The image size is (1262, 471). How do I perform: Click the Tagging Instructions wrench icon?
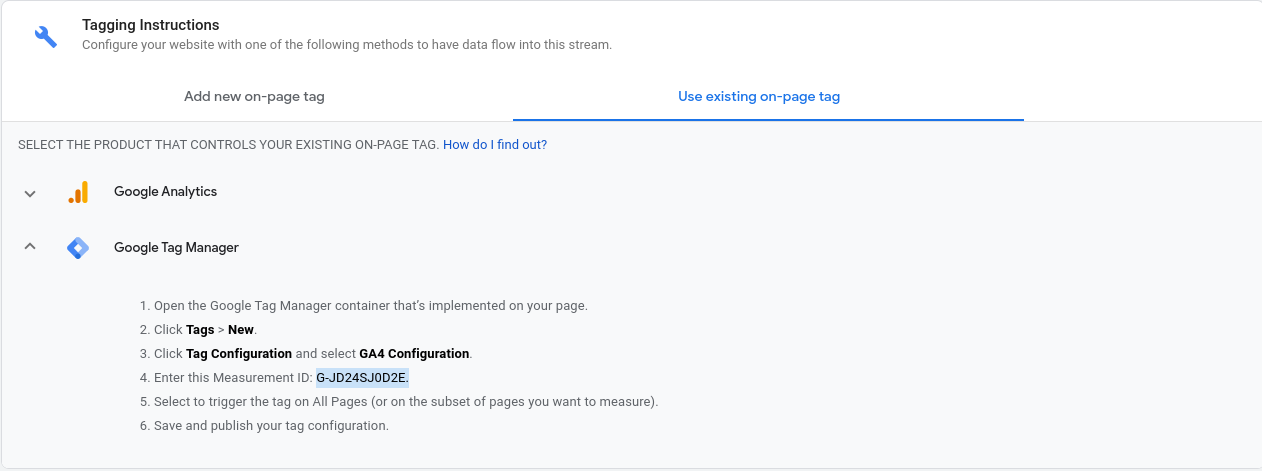tap(46, 37)
